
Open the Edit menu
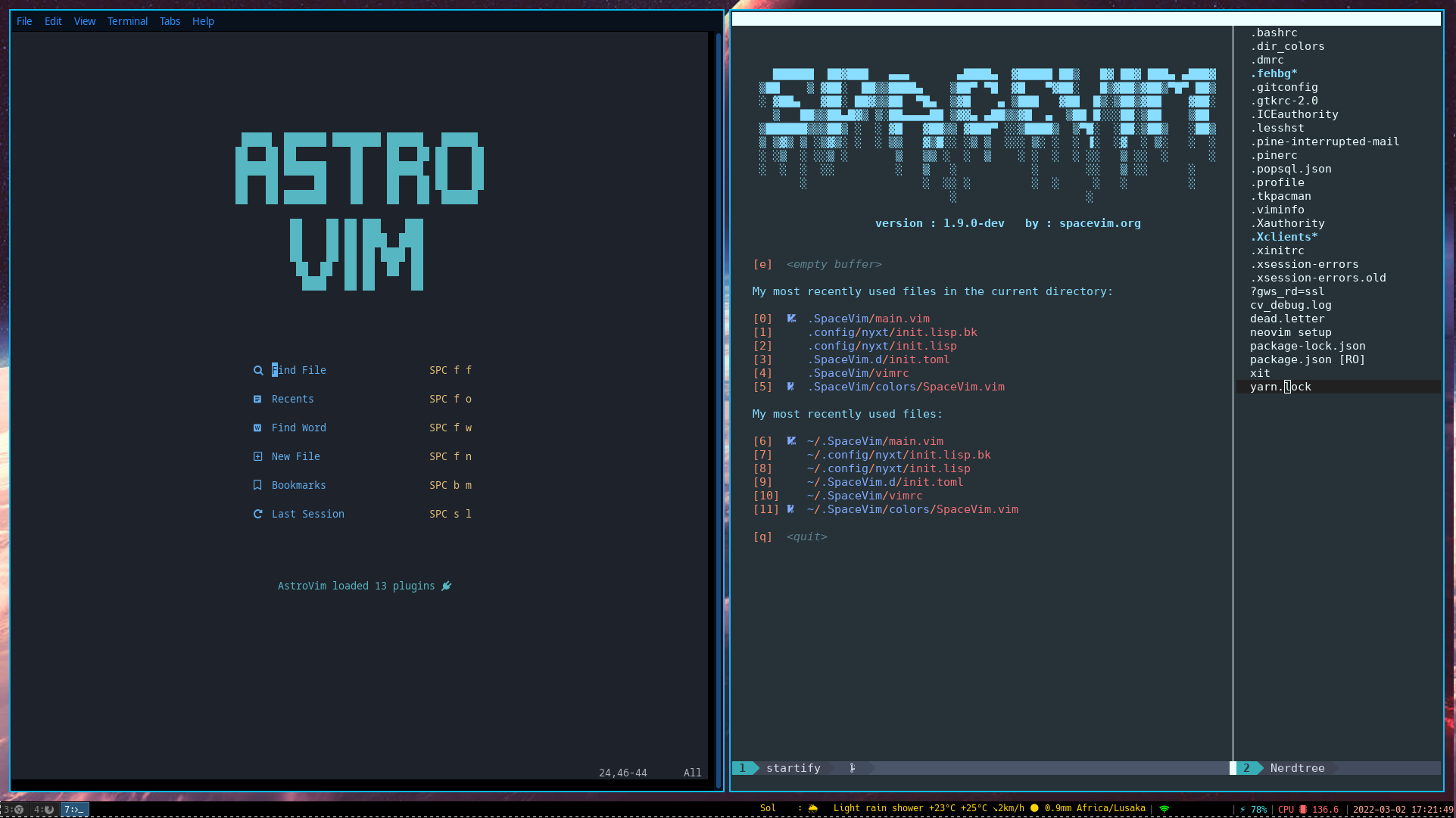coord(53,21)
